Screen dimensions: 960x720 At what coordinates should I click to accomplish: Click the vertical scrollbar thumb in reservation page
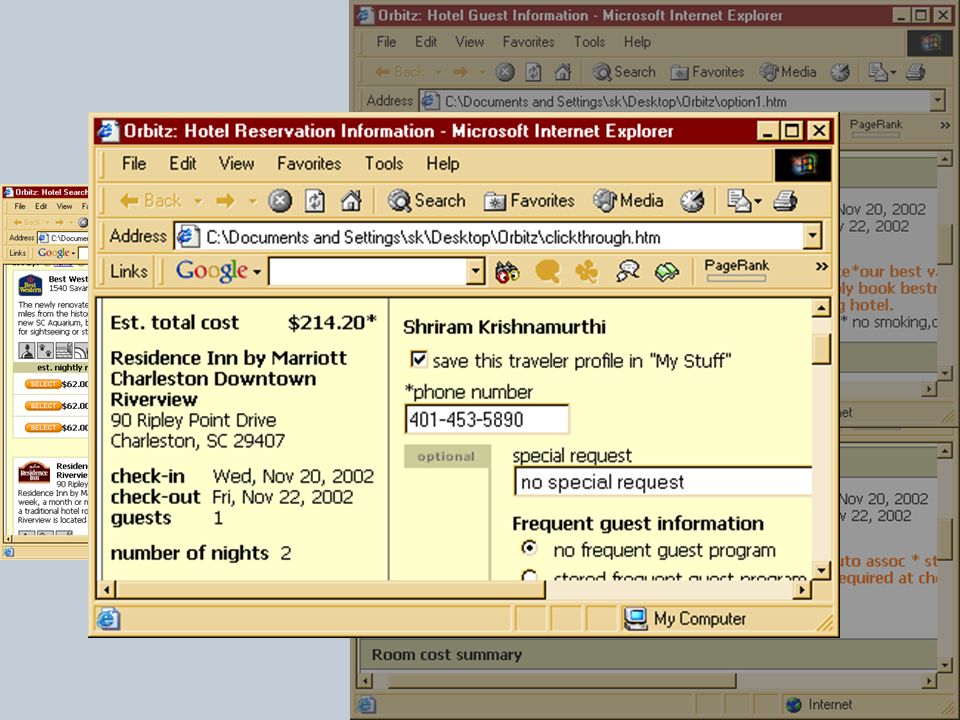[x=821, y=349]
